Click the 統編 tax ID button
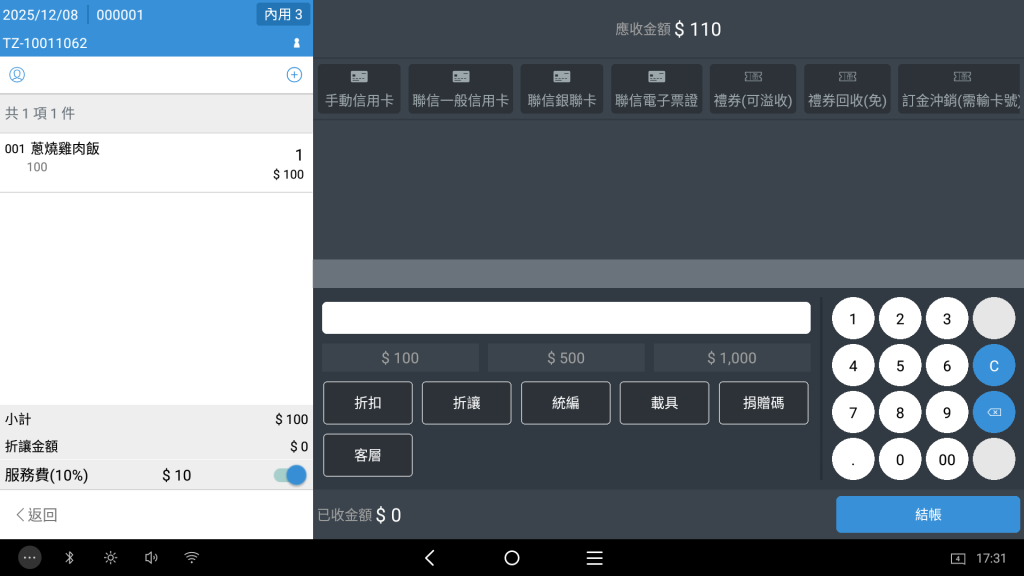Image resolution: width=1024 pixels, height=576 pixels. (565, 403)
